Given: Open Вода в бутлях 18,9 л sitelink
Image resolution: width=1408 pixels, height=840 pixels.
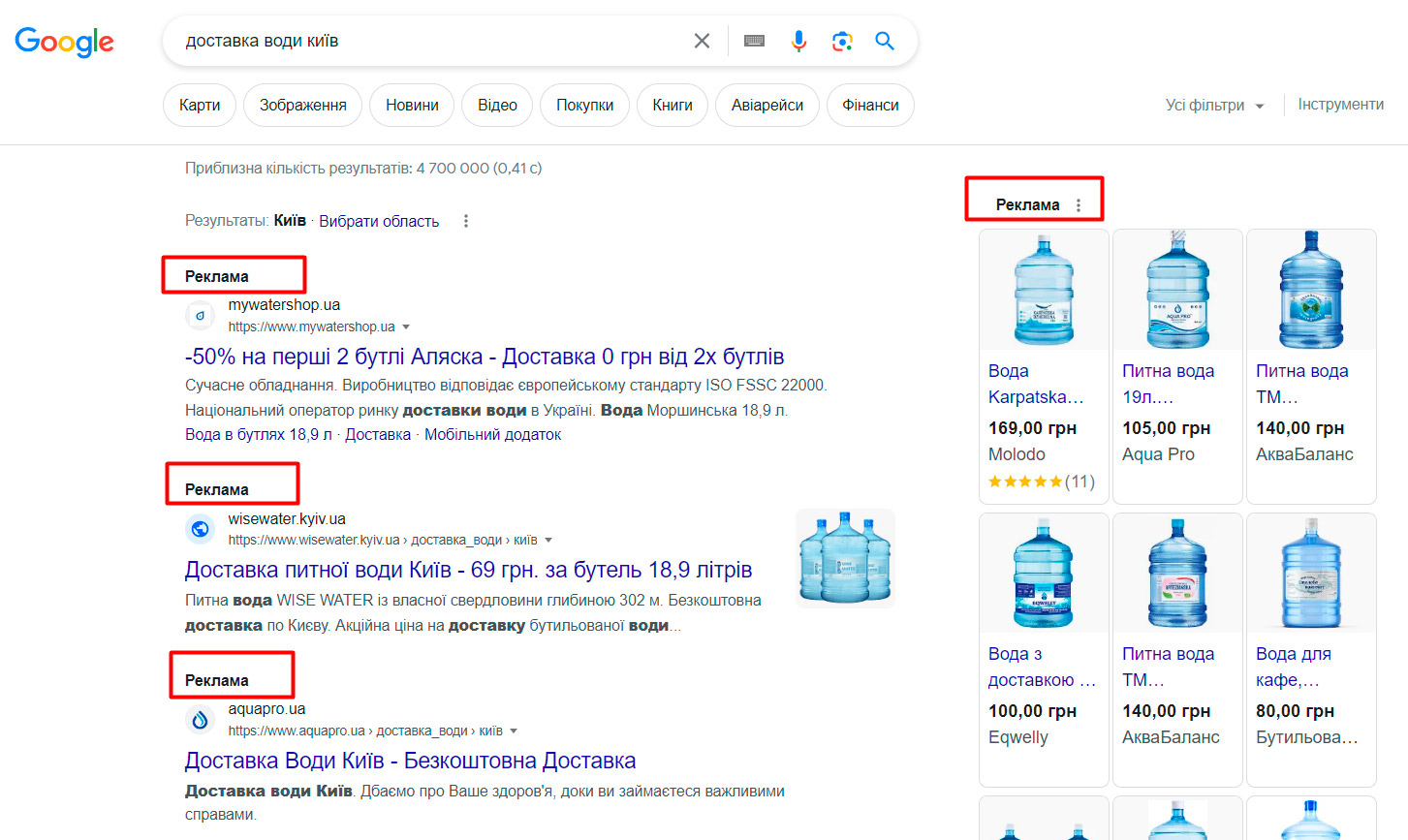Looking at the screenshot, I should (259, 434).
